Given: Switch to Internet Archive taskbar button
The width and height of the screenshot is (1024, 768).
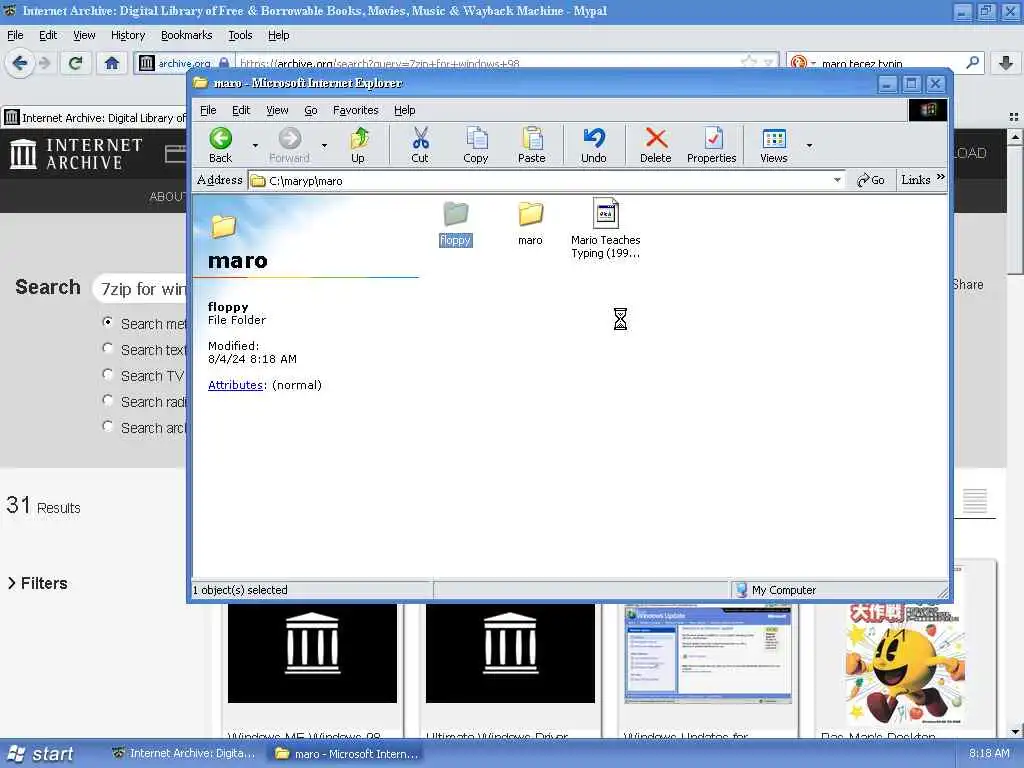Looking at the screenshot, I should pyautogui.click(x=184, y=754).
